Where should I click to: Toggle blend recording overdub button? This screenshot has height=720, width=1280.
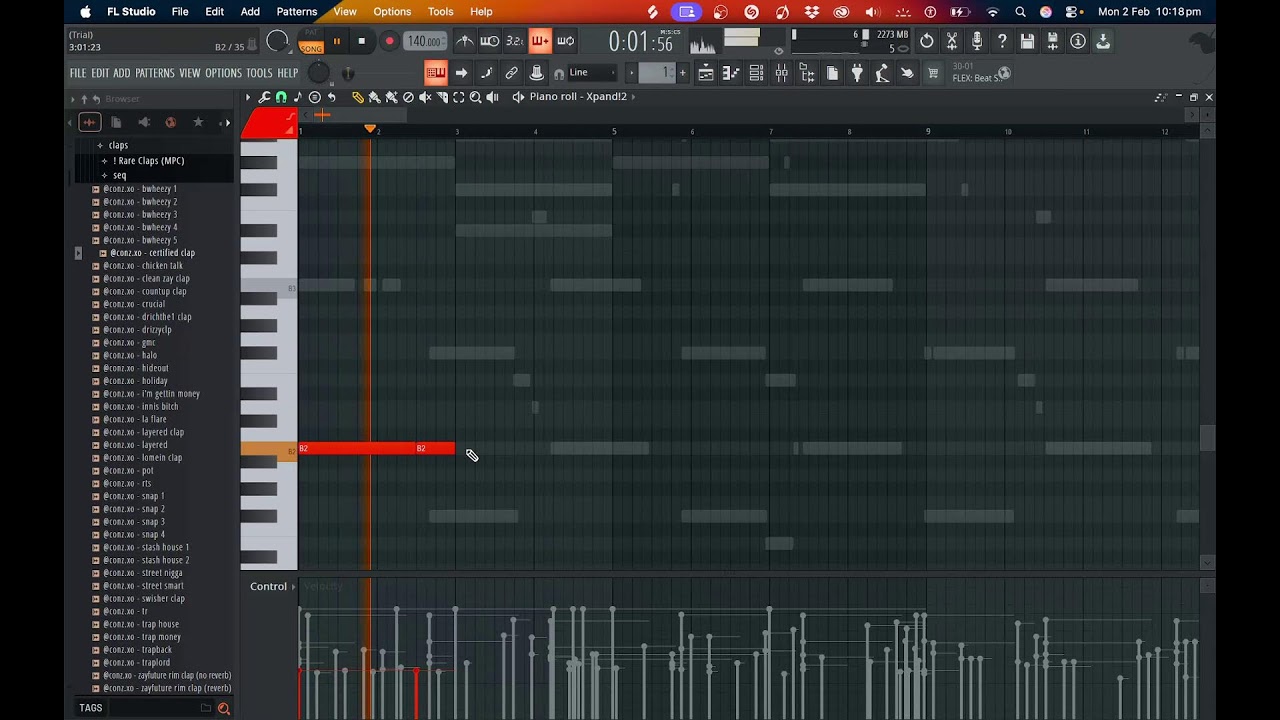coord(540,41)
